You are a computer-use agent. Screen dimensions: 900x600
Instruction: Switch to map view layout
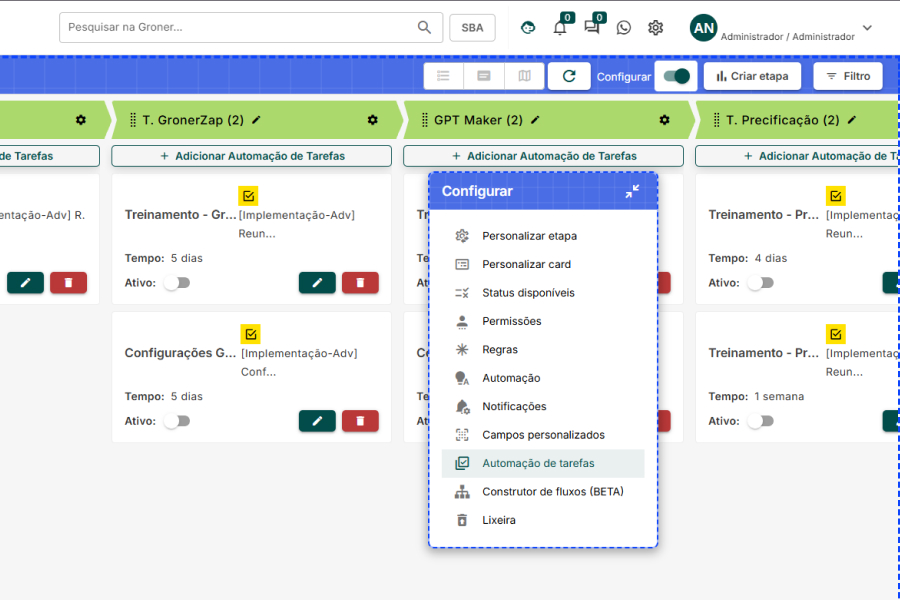point(524,76)
